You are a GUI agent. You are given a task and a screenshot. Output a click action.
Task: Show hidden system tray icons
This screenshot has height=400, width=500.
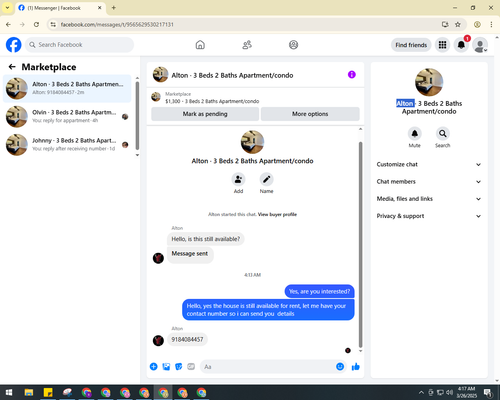coord(421,393)
